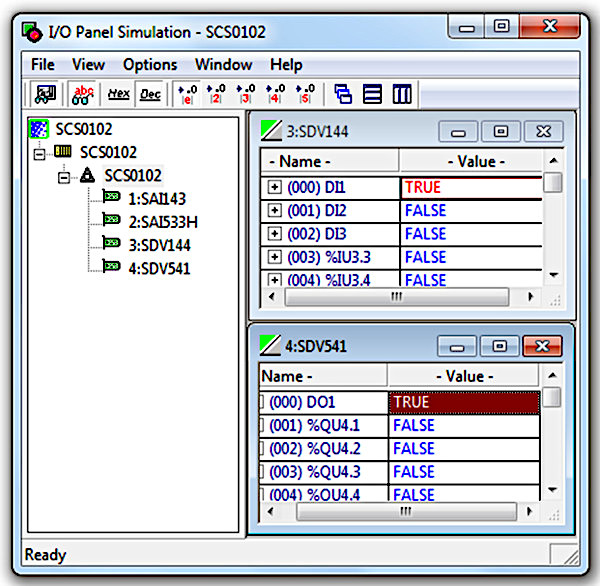Screen dimensions: 600x586
Task: Click the 1:SAI143 board icon
Action: tap(111, 196)
